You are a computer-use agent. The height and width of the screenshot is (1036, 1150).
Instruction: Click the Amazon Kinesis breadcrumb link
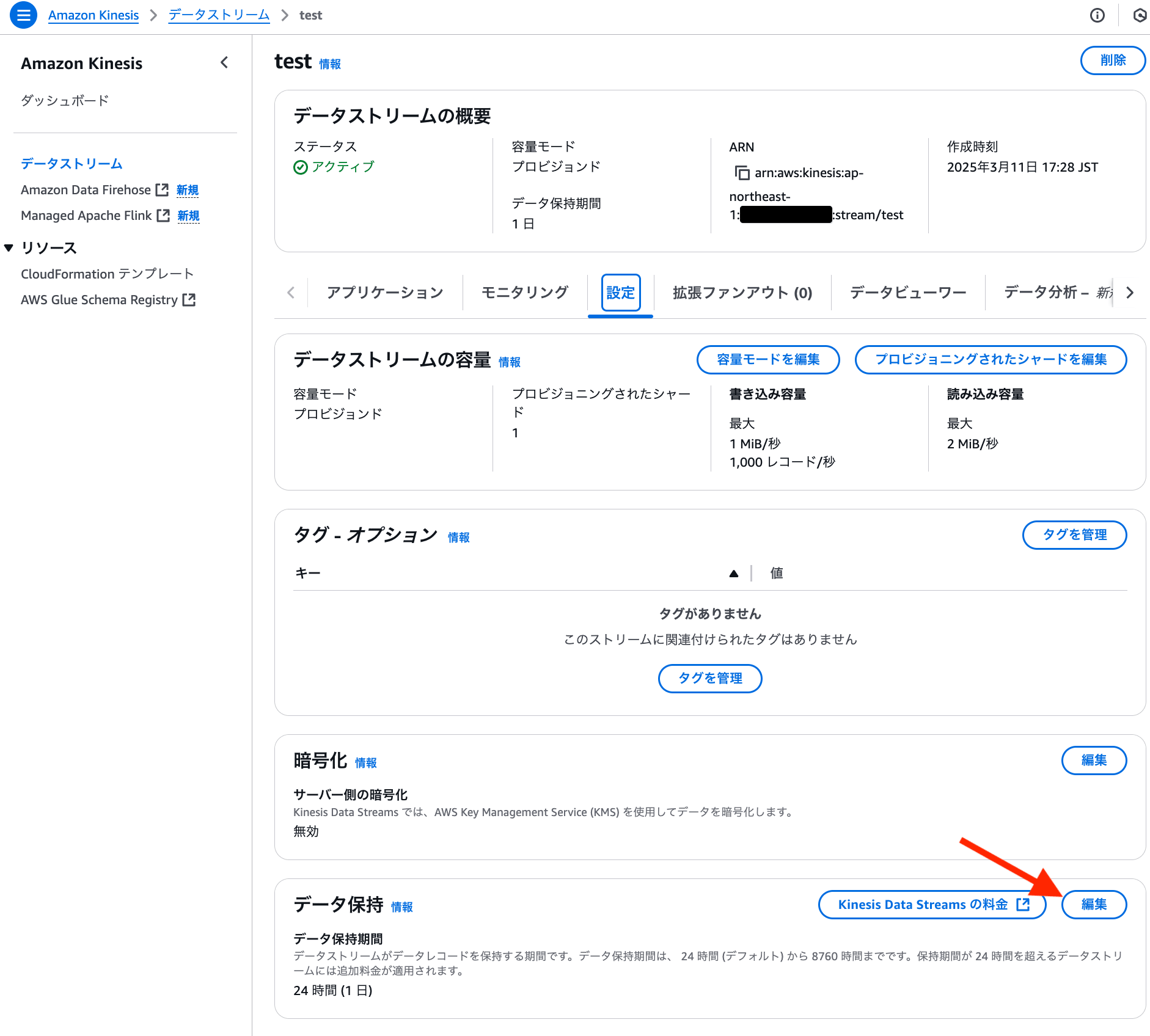click(93, 15)
